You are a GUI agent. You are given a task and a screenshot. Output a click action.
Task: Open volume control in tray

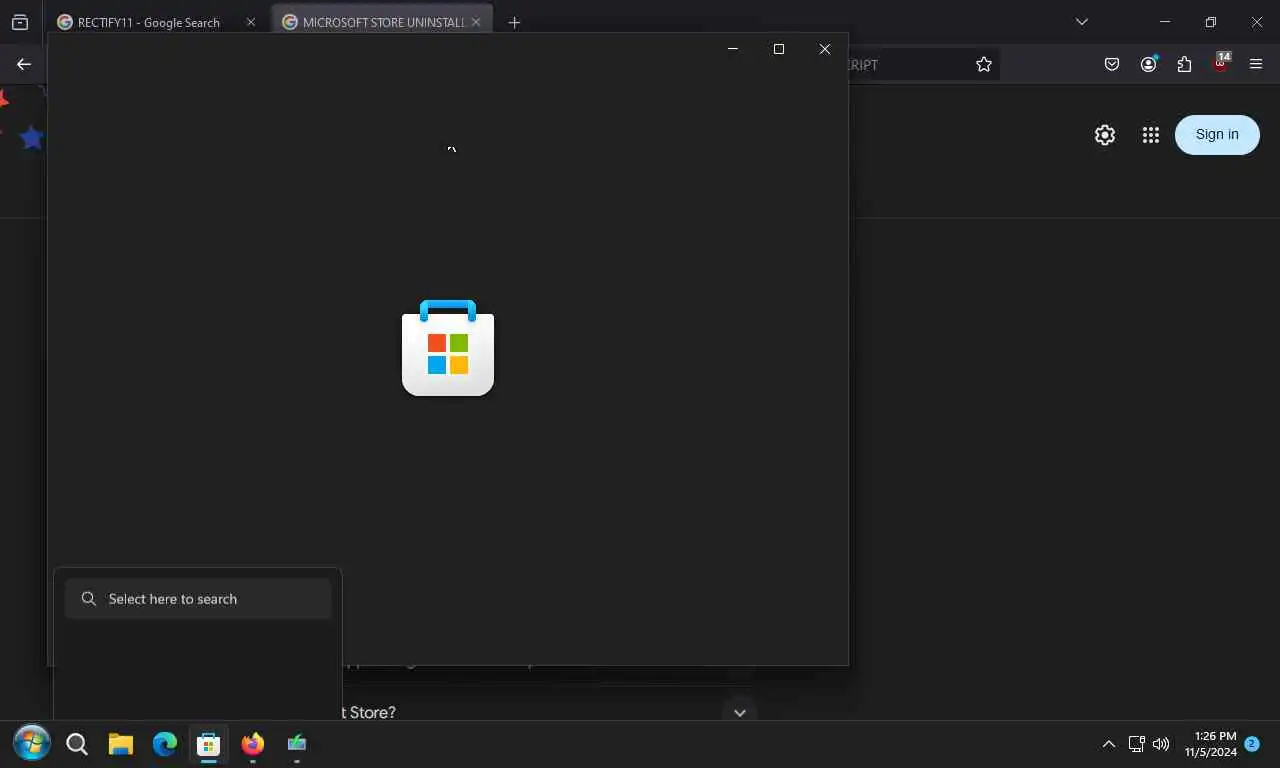1161,744
